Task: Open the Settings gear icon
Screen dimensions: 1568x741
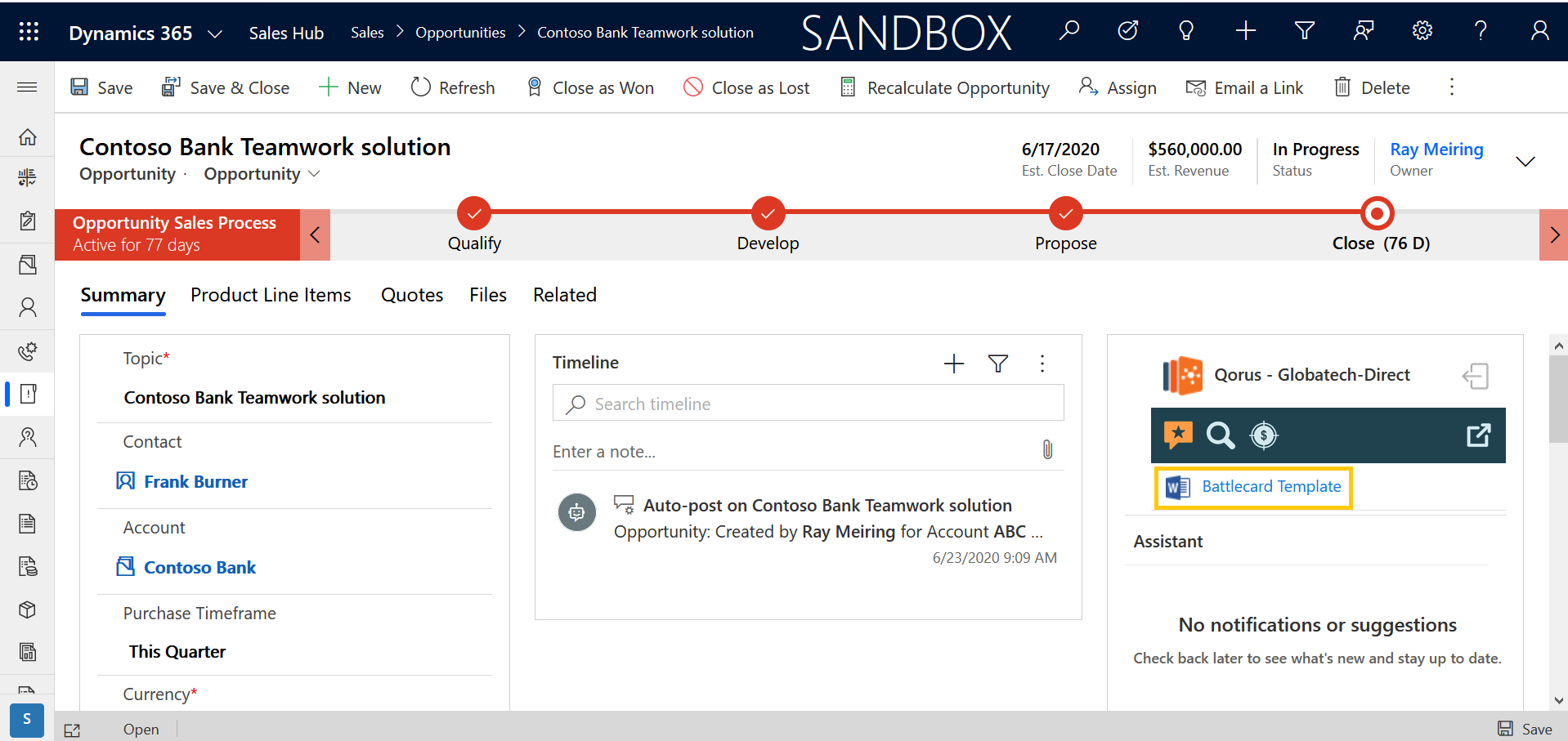Action: [1422, 31]
